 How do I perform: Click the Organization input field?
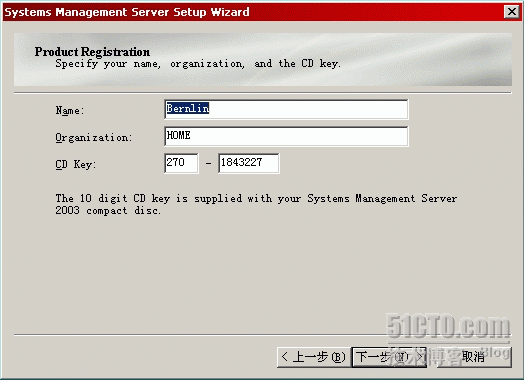286,136
